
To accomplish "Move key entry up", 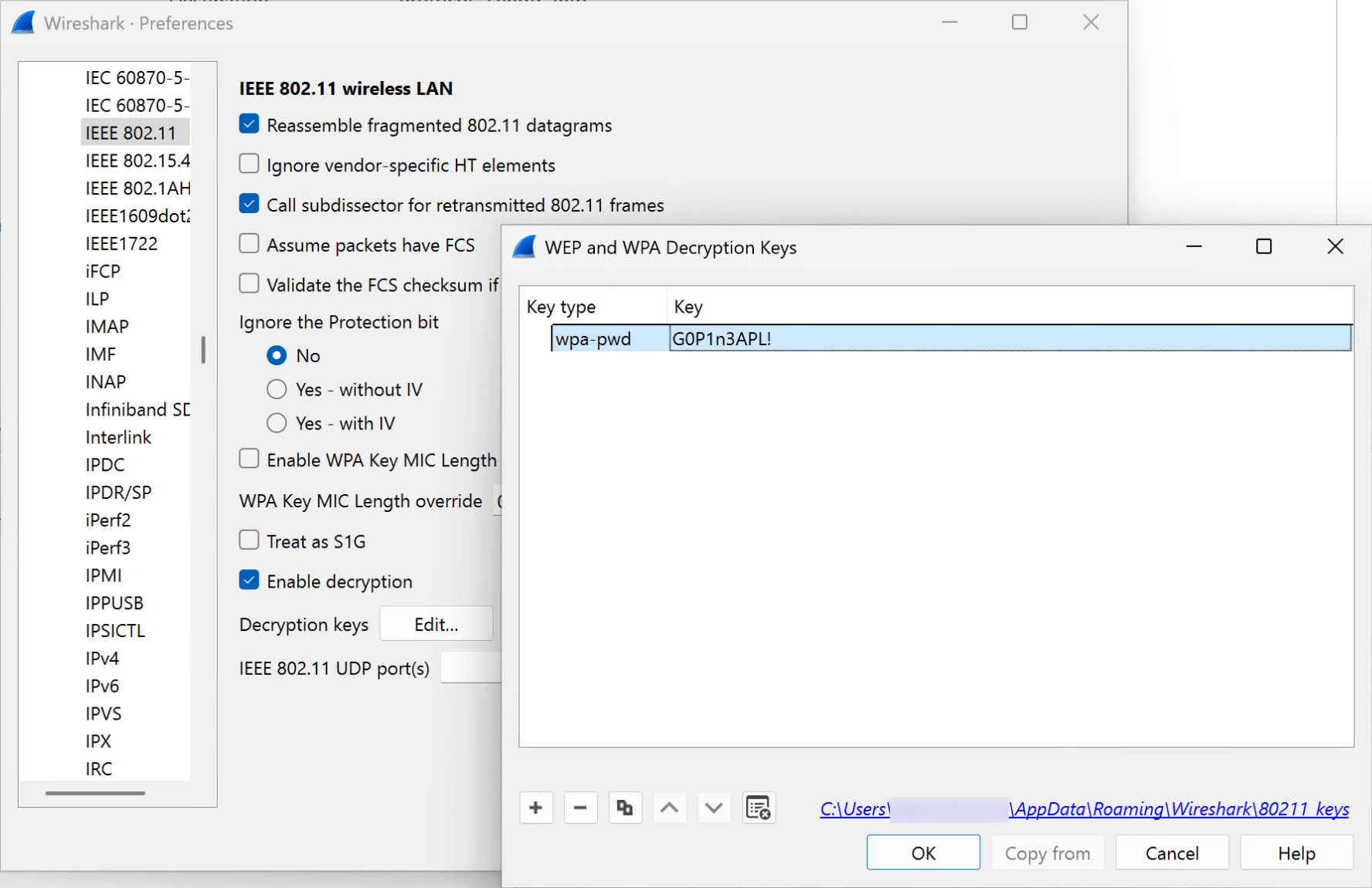I will click(670, 808).
